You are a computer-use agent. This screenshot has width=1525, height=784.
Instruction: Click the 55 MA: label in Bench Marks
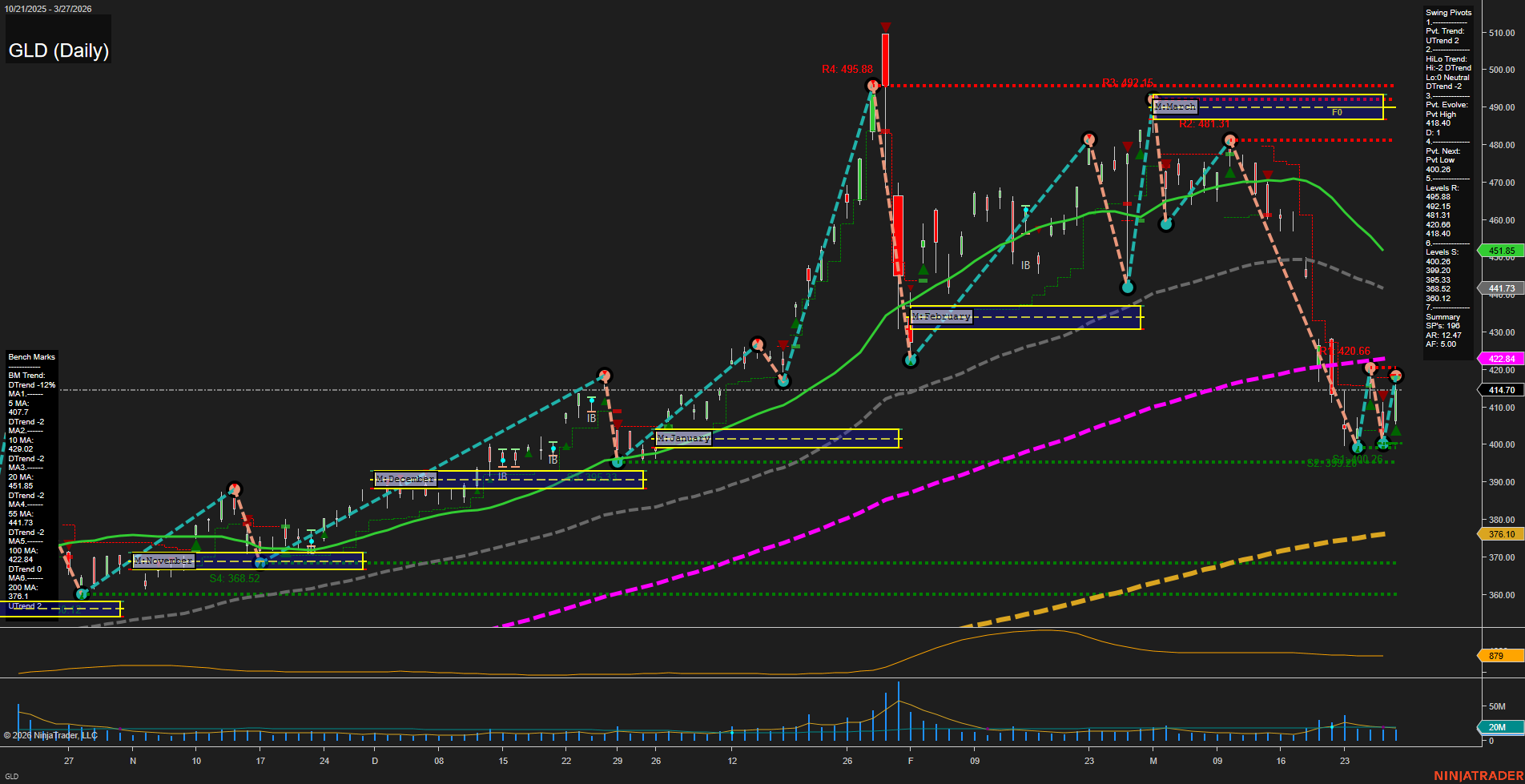(x=21, y=514)
